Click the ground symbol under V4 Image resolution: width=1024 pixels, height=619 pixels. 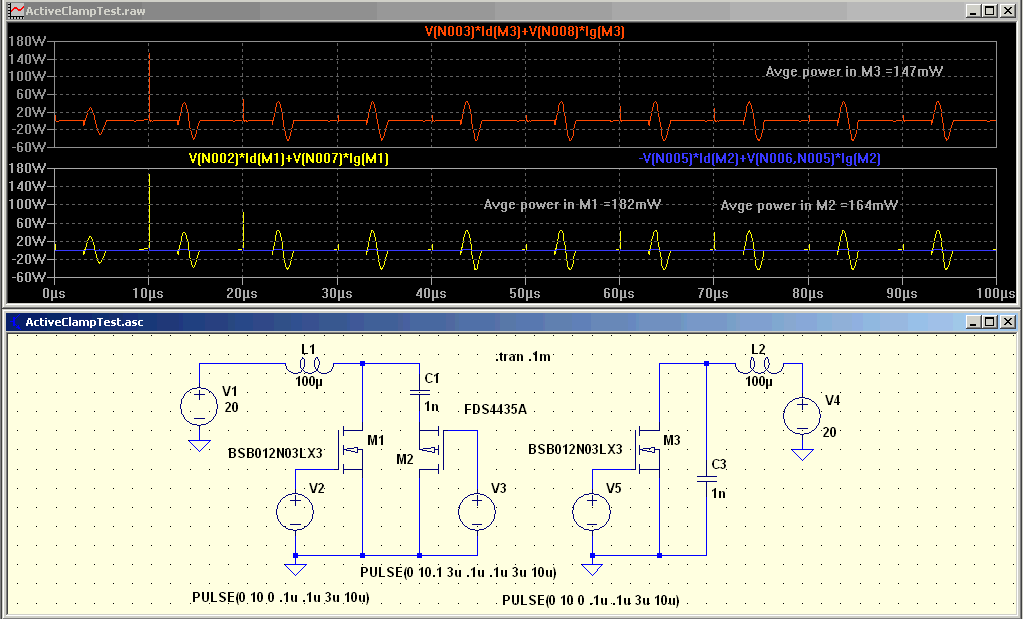point(802,454)
